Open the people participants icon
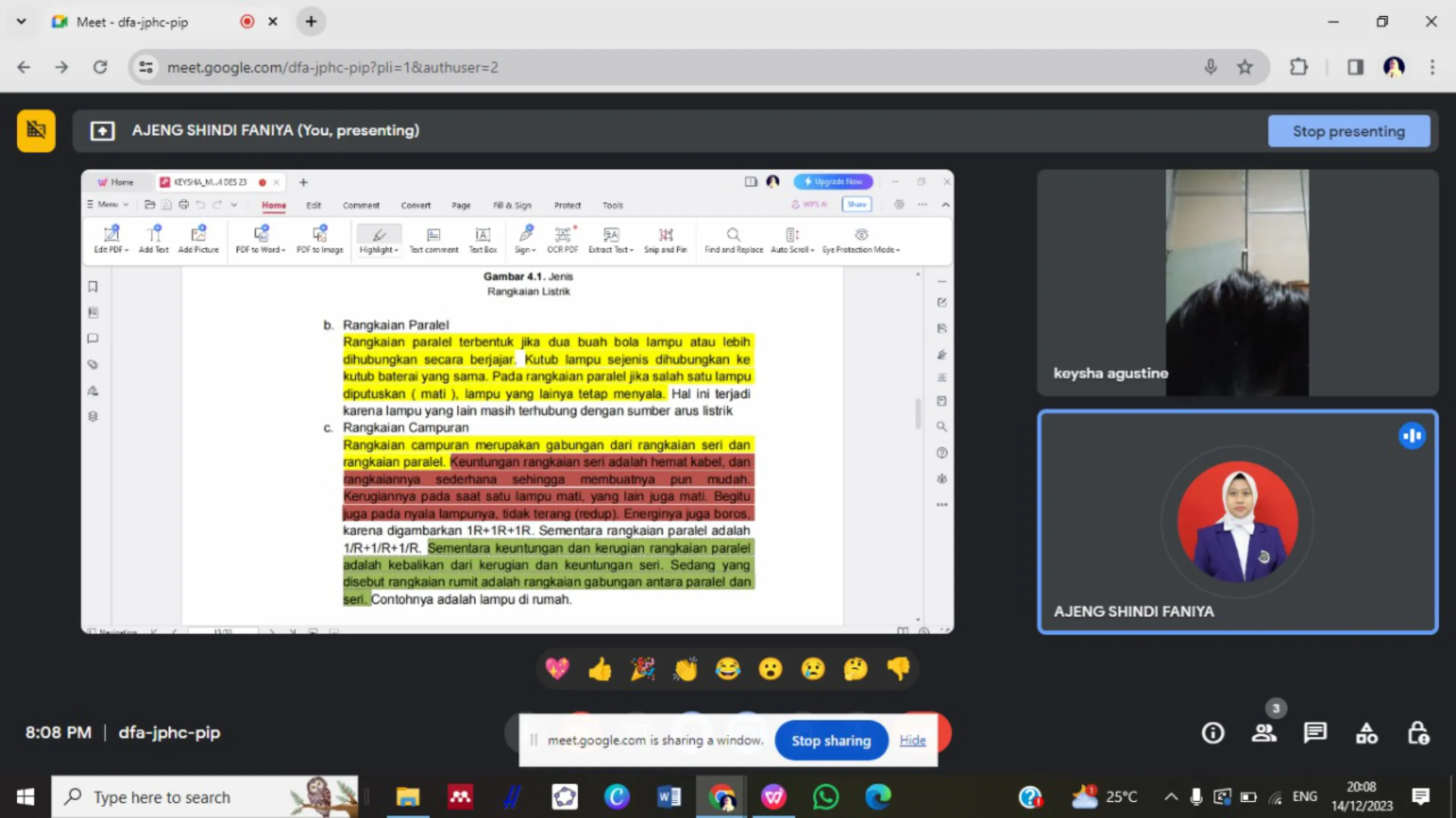 coord(1264,733)
